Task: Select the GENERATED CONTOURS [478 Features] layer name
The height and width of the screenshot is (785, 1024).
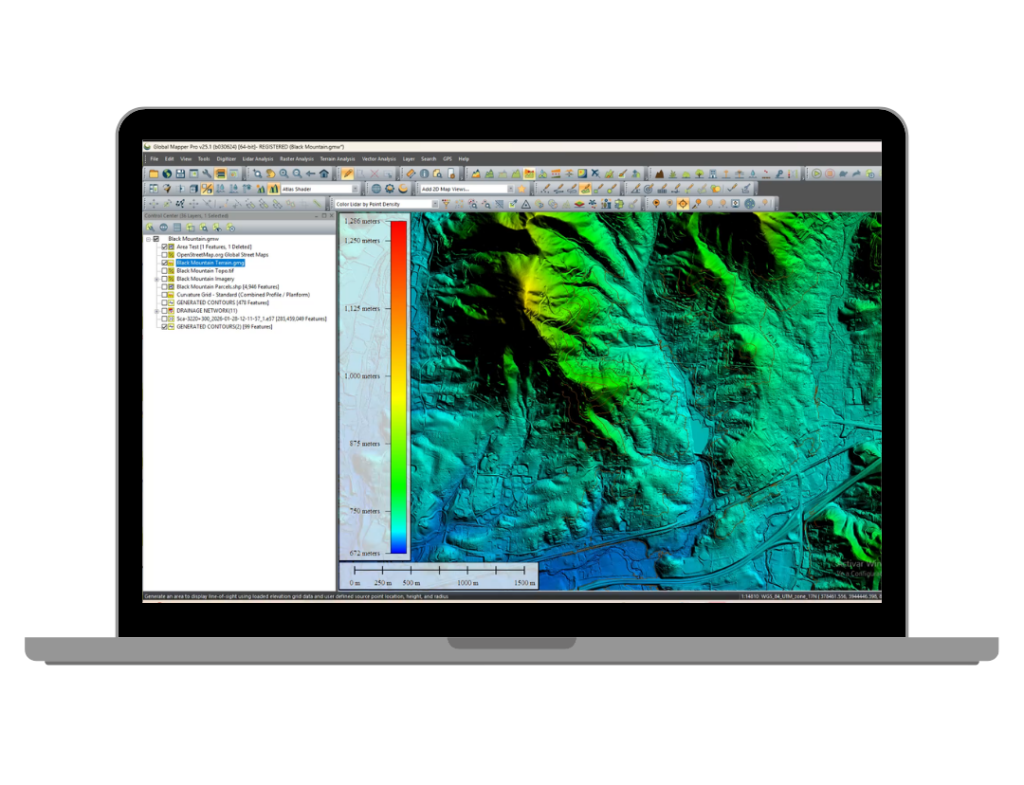Action: click(x=223, y=303)
